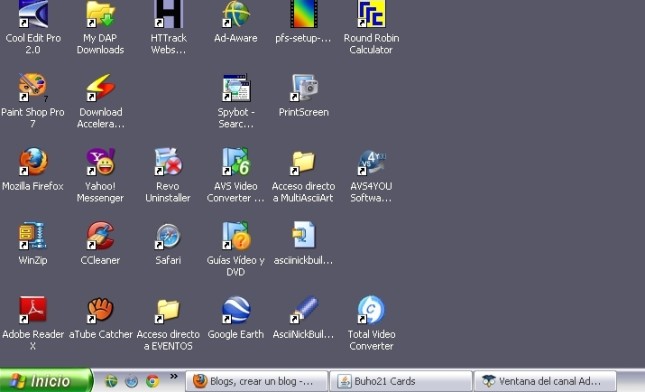
Task: Launch Google Earth desktop icon
Action: (236, 310)
